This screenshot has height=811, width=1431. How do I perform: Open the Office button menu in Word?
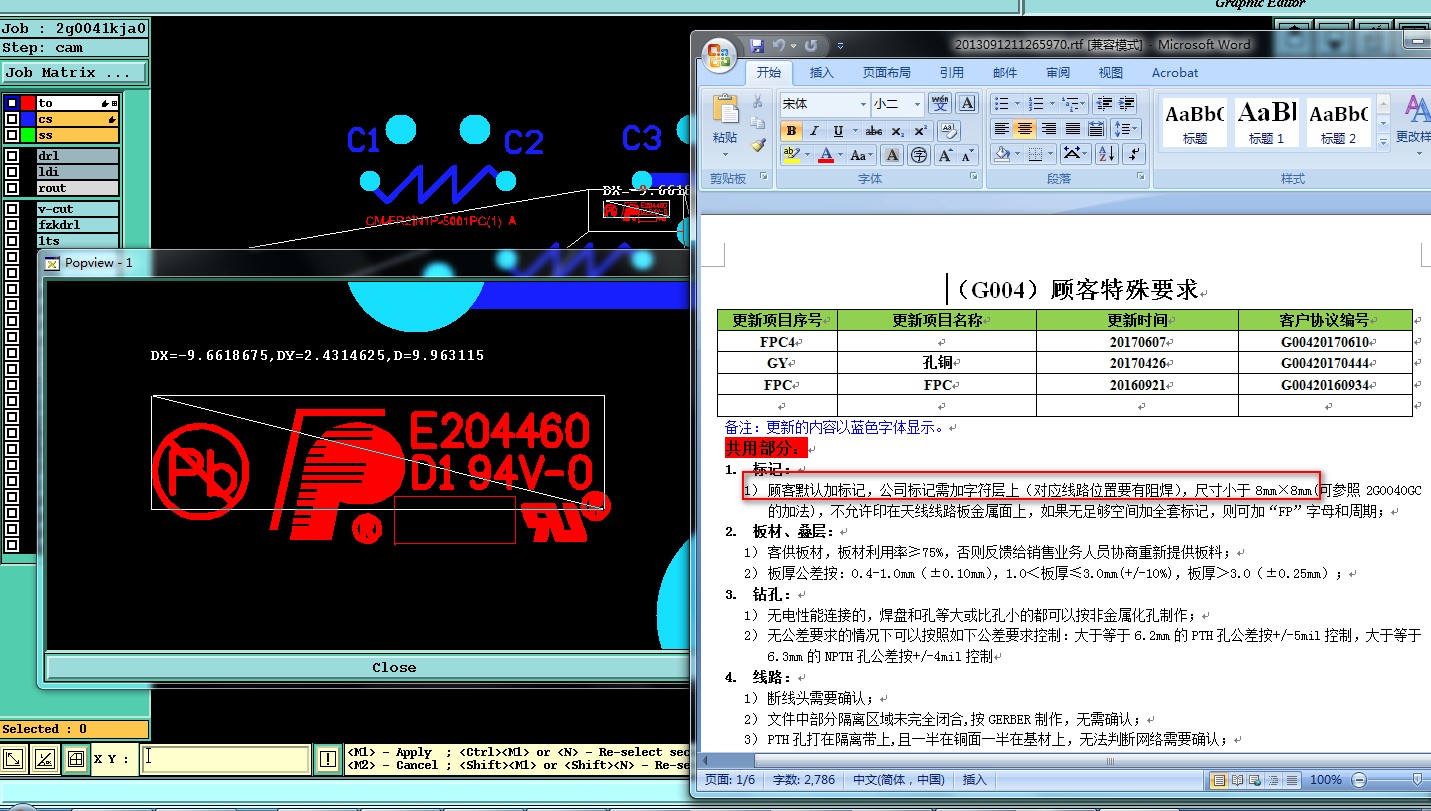720,55
